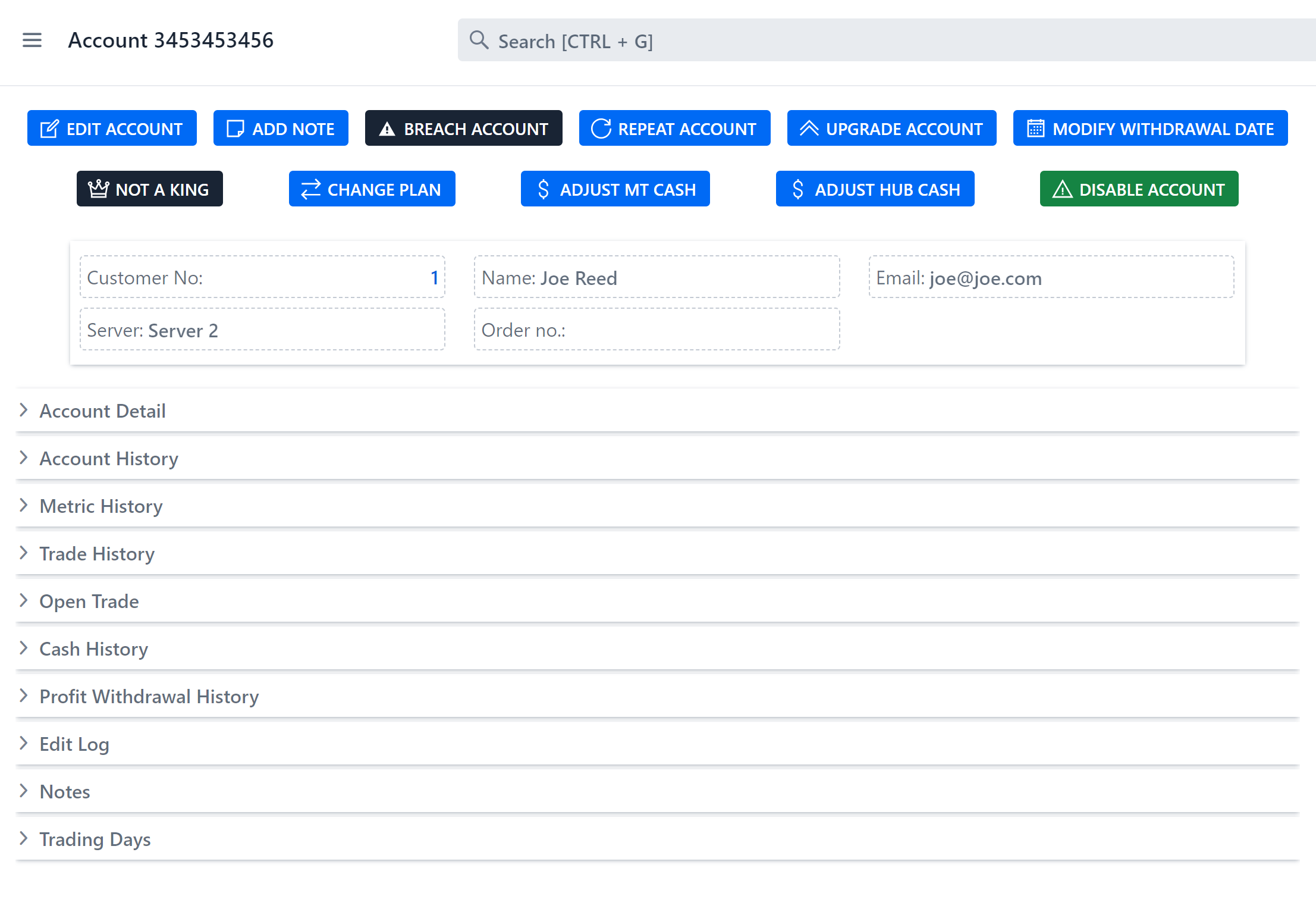Click the warning triangle icon on Breach Account
Screen dimensions: 1316x915
coord(388,128)
